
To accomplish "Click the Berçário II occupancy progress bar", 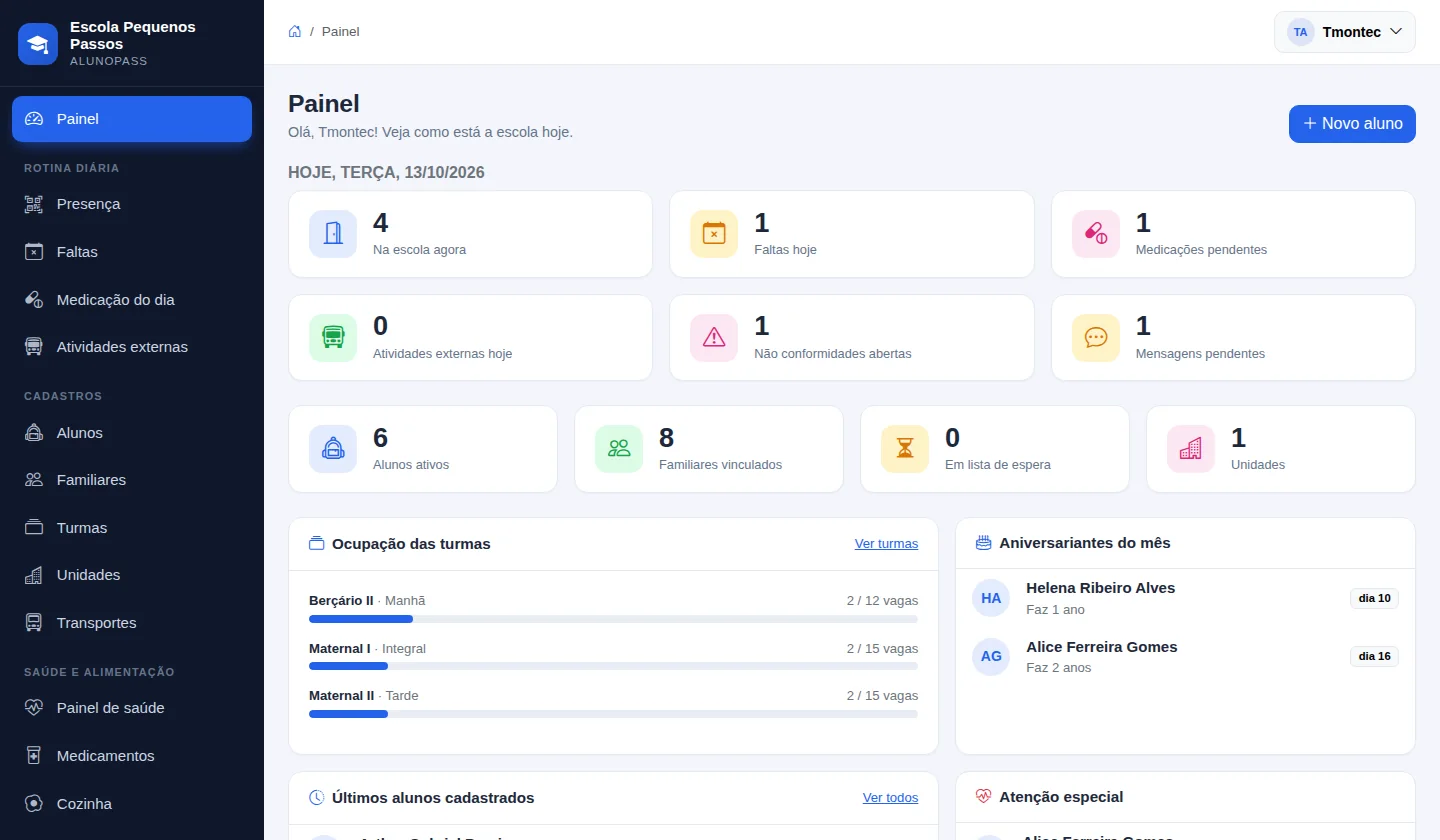I will (613, 619).
